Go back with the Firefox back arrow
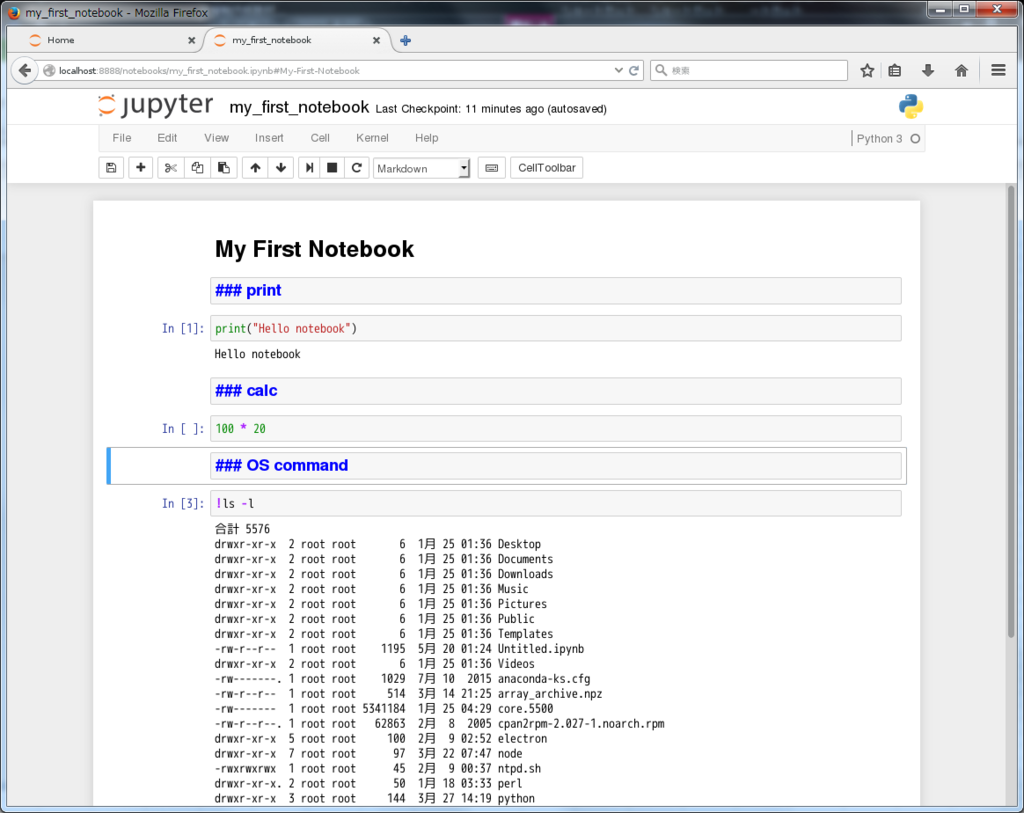The height and width of the screenshot is (813, 1024). [25, 71]
